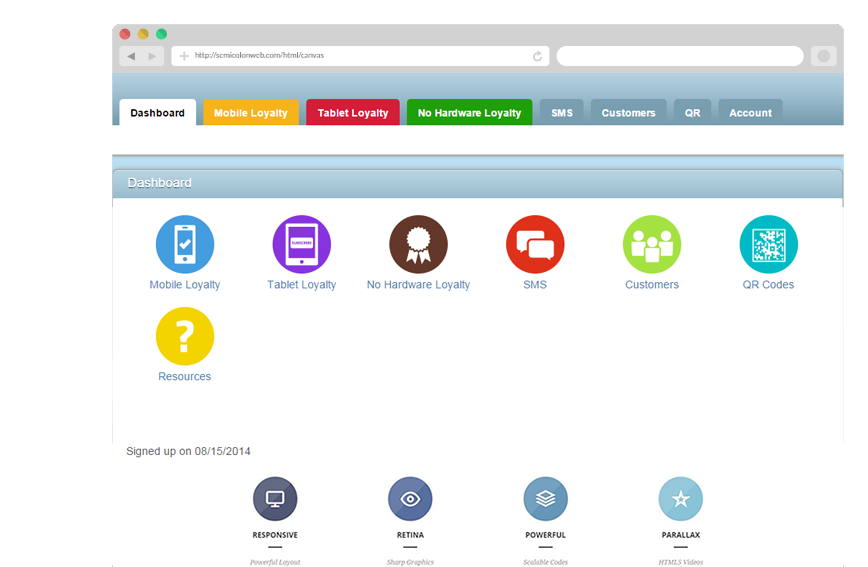
Task: Open the teal QR Codes icon
Action: tap(769, 244)
